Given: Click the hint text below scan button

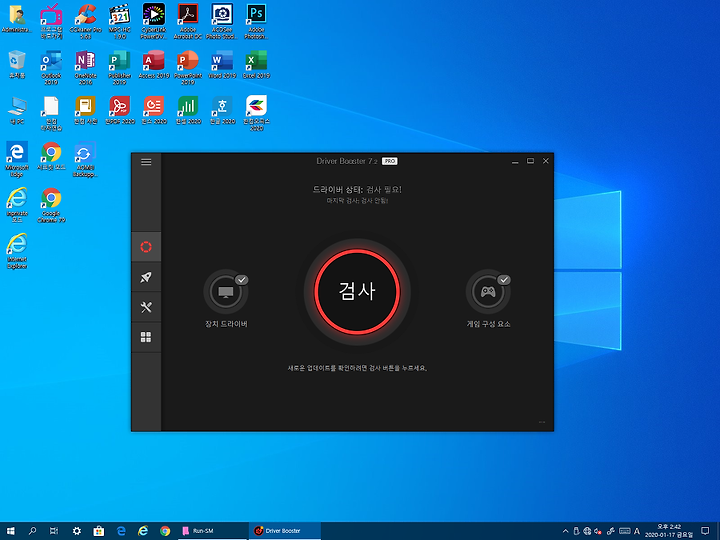Looking at the screenshot, I should [x=357, y=368].
